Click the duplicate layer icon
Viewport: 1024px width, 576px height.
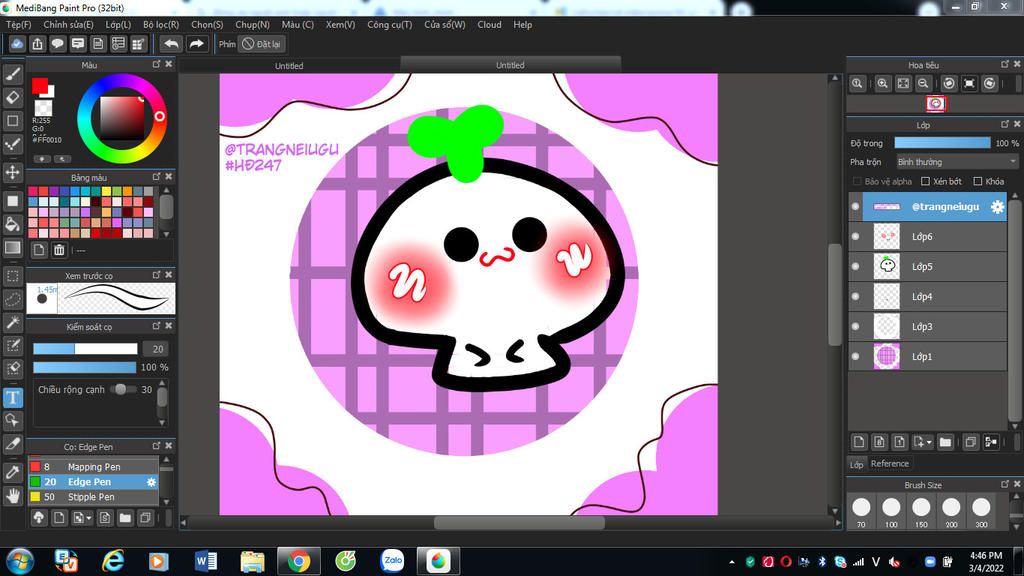coord(970,442)
